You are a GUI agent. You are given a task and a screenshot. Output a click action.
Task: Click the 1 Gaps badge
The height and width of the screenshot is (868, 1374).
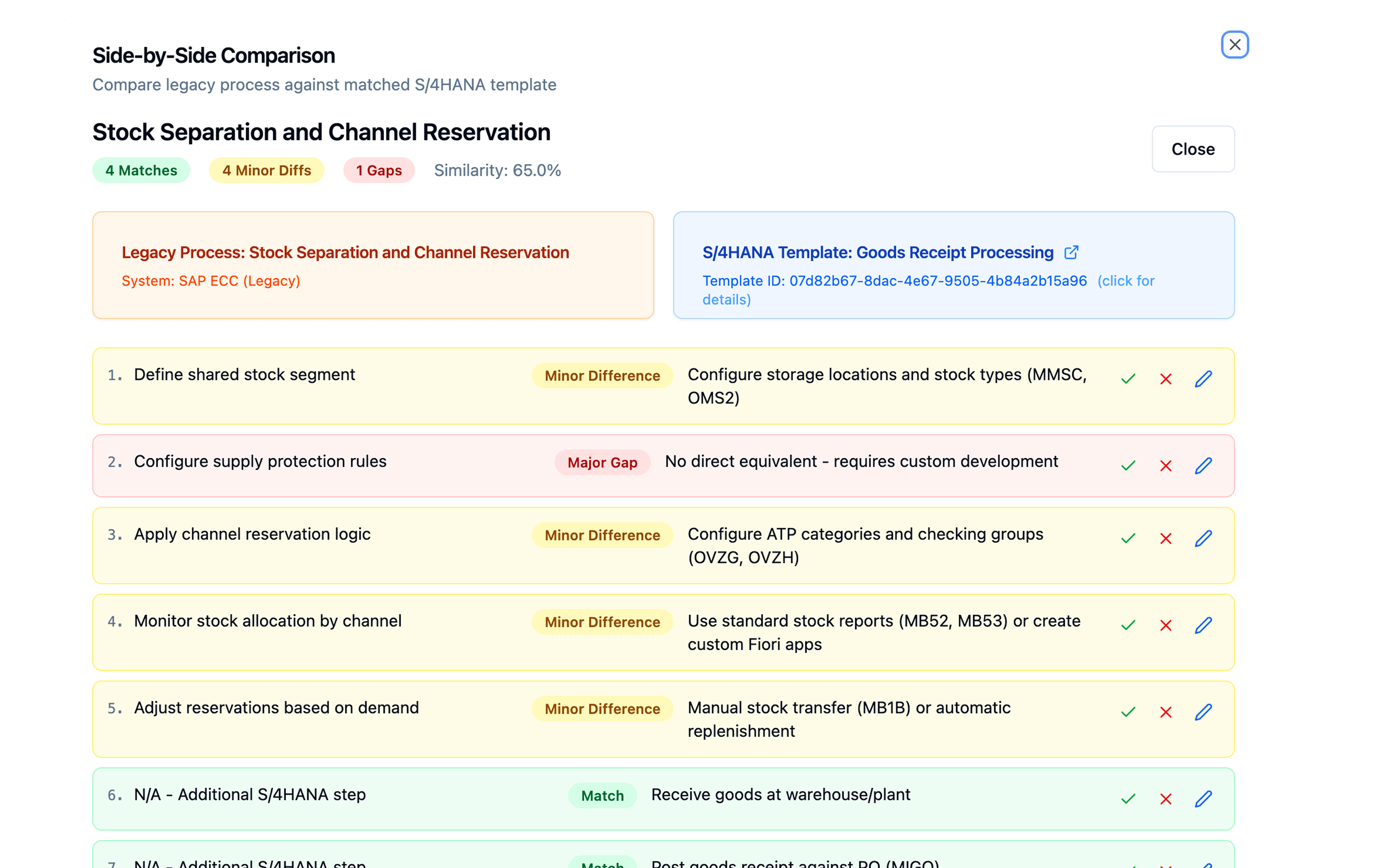[x=379, y=170]
